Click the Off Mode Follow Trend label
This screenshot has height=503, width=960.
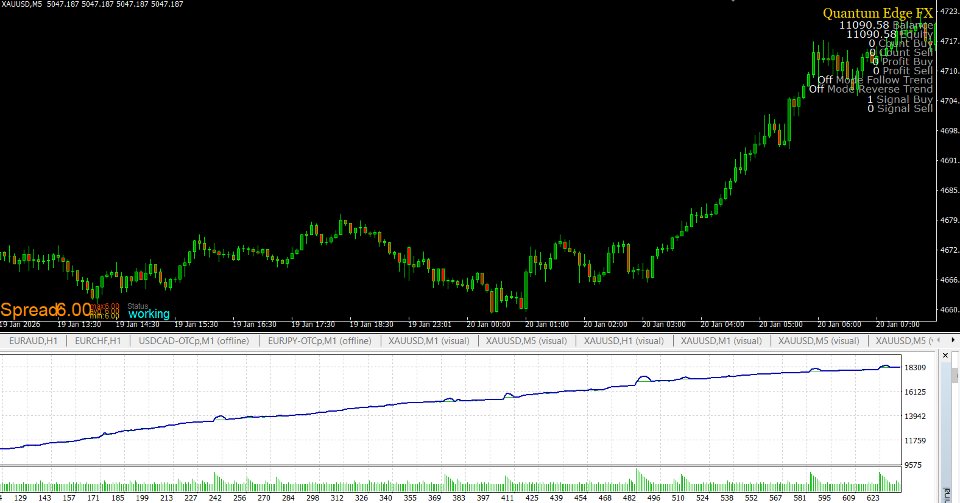point(875,80)
